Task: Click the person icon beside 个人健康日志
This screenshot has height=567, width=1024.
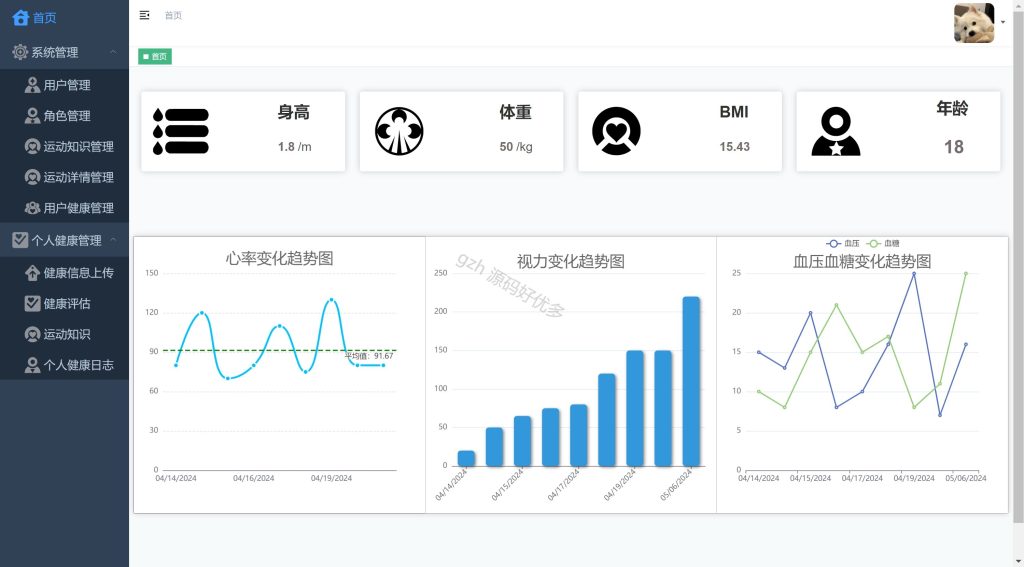Action: (x=32, y=364)
